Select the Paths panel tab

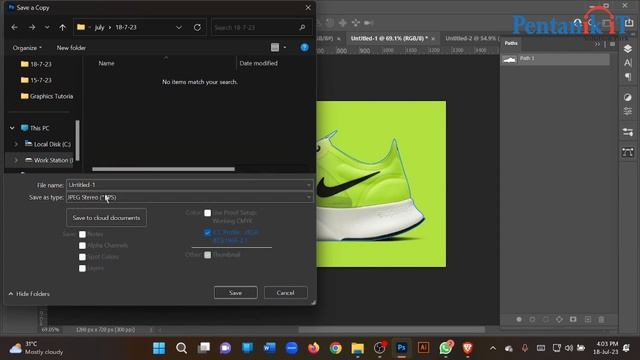(x=511, y=43)
